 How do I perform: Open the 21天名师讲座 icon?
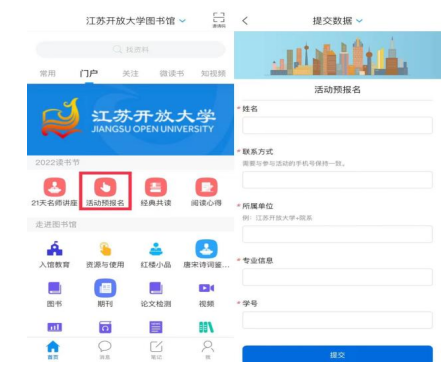(x=55, y=187)
